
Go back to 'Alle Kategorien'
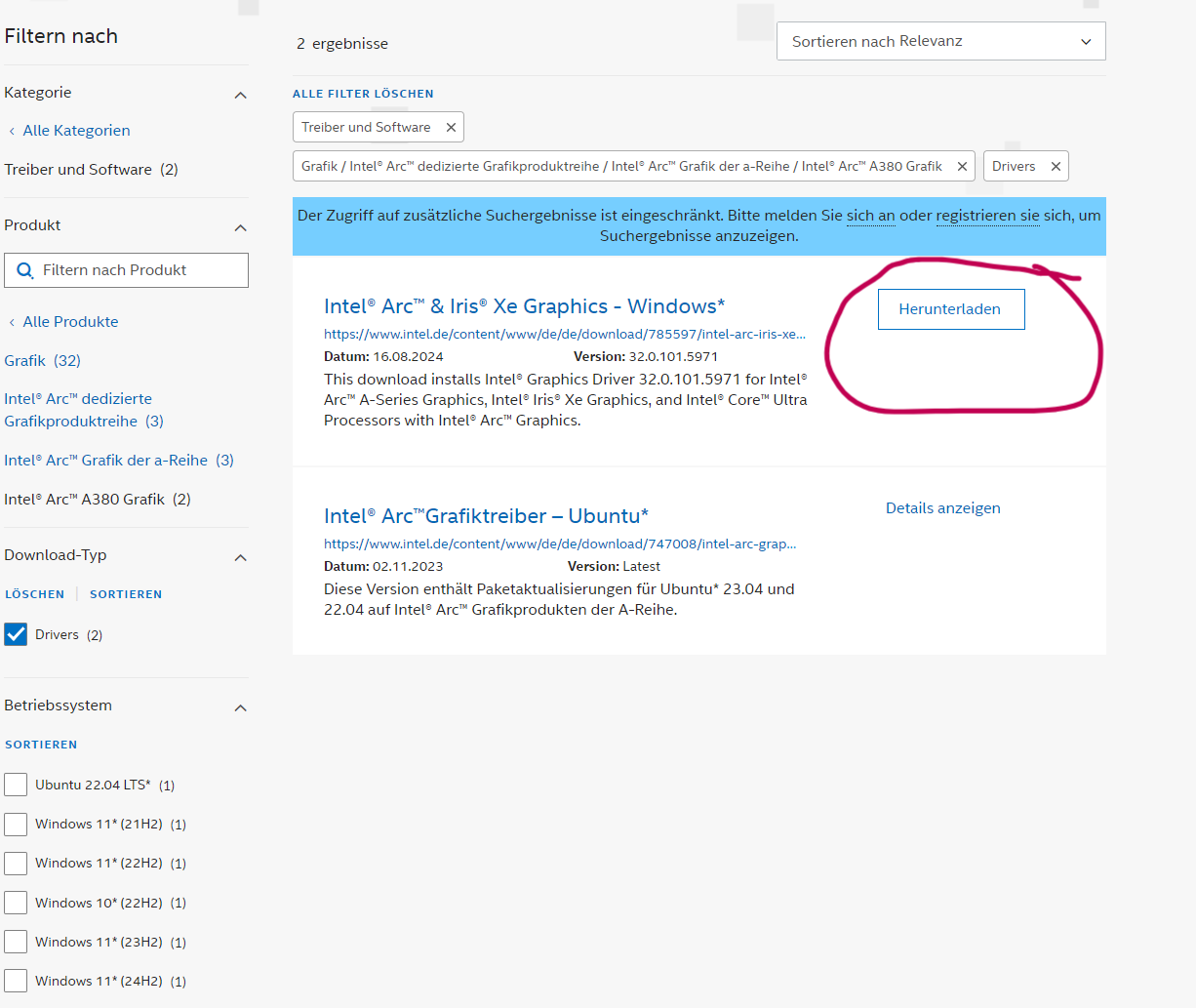click(76, 131)
